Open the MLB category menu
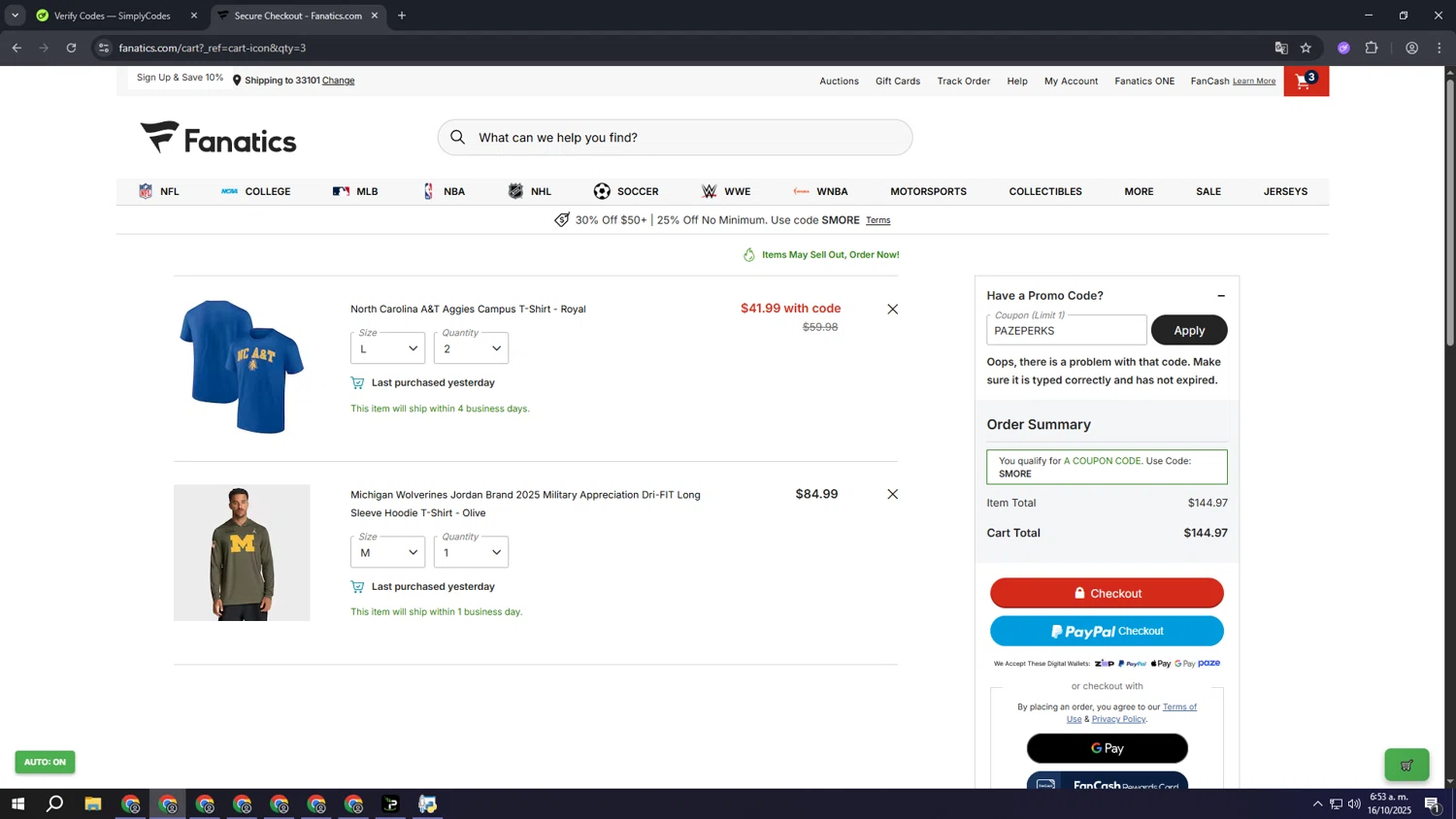This screenshot has height=819, width=1456. [x=355, y=192]
